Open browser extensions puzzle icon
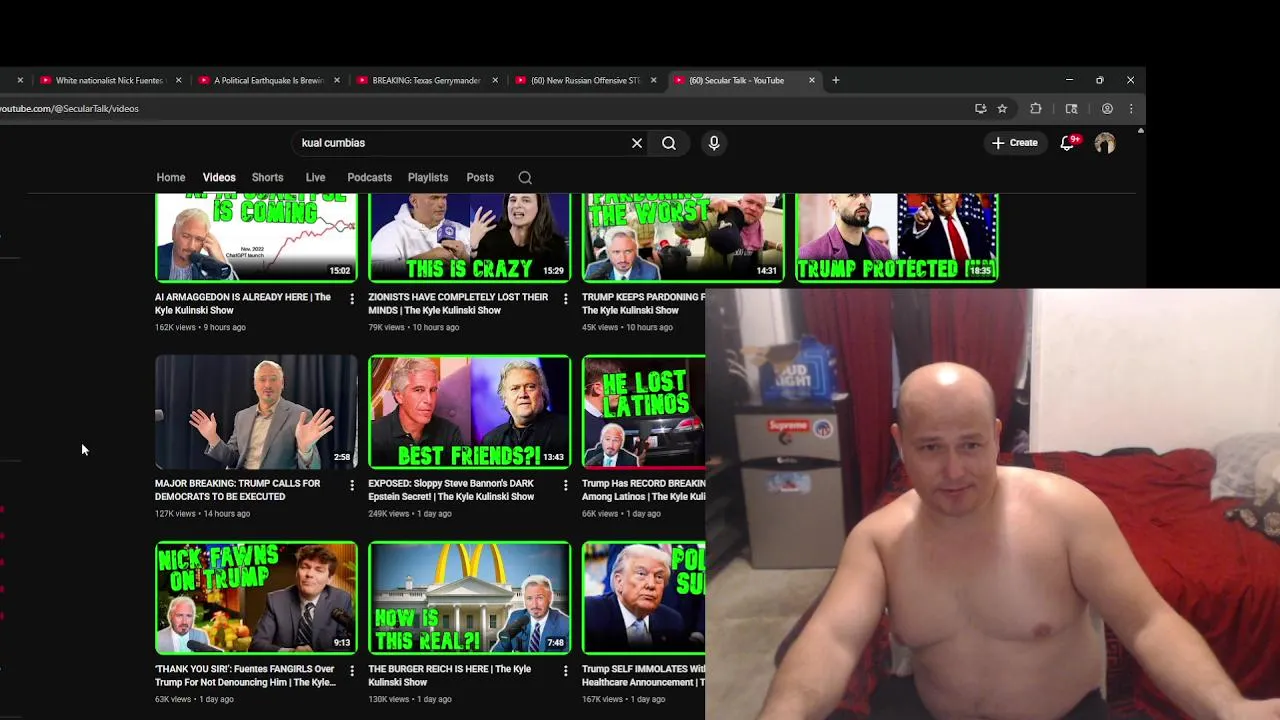This screenshot has width=1280, height=720. (x=1036, y=108)
